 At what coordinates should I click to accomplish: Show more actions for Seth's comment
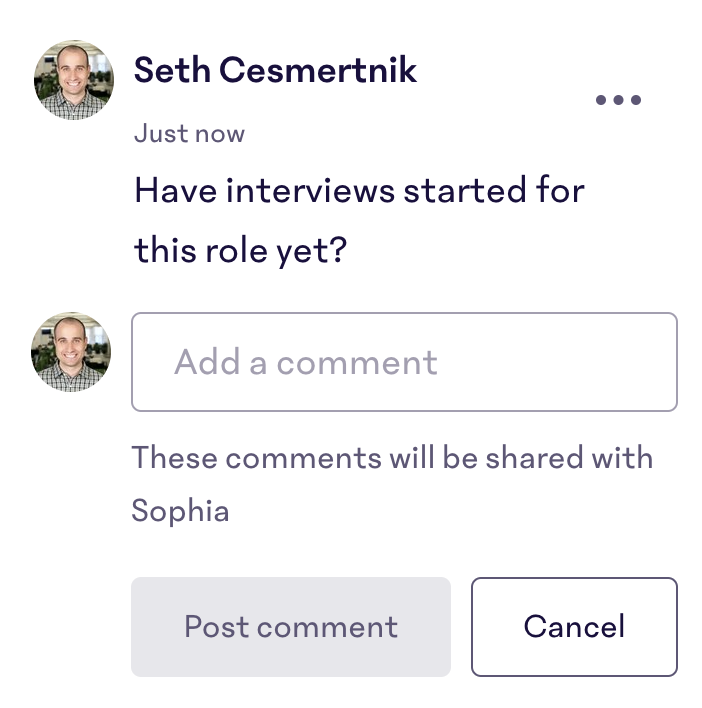[x=618, y=100]
